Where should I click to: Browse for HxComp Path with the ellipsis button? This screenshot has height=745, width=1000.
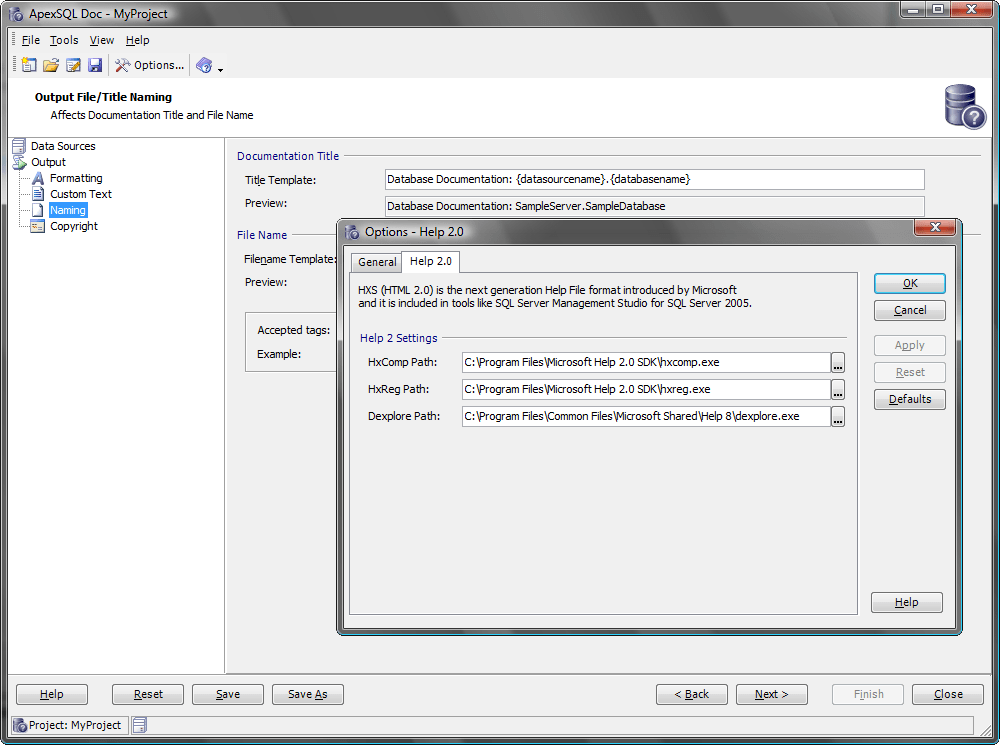pyautogui.click(x=837, y=362)
